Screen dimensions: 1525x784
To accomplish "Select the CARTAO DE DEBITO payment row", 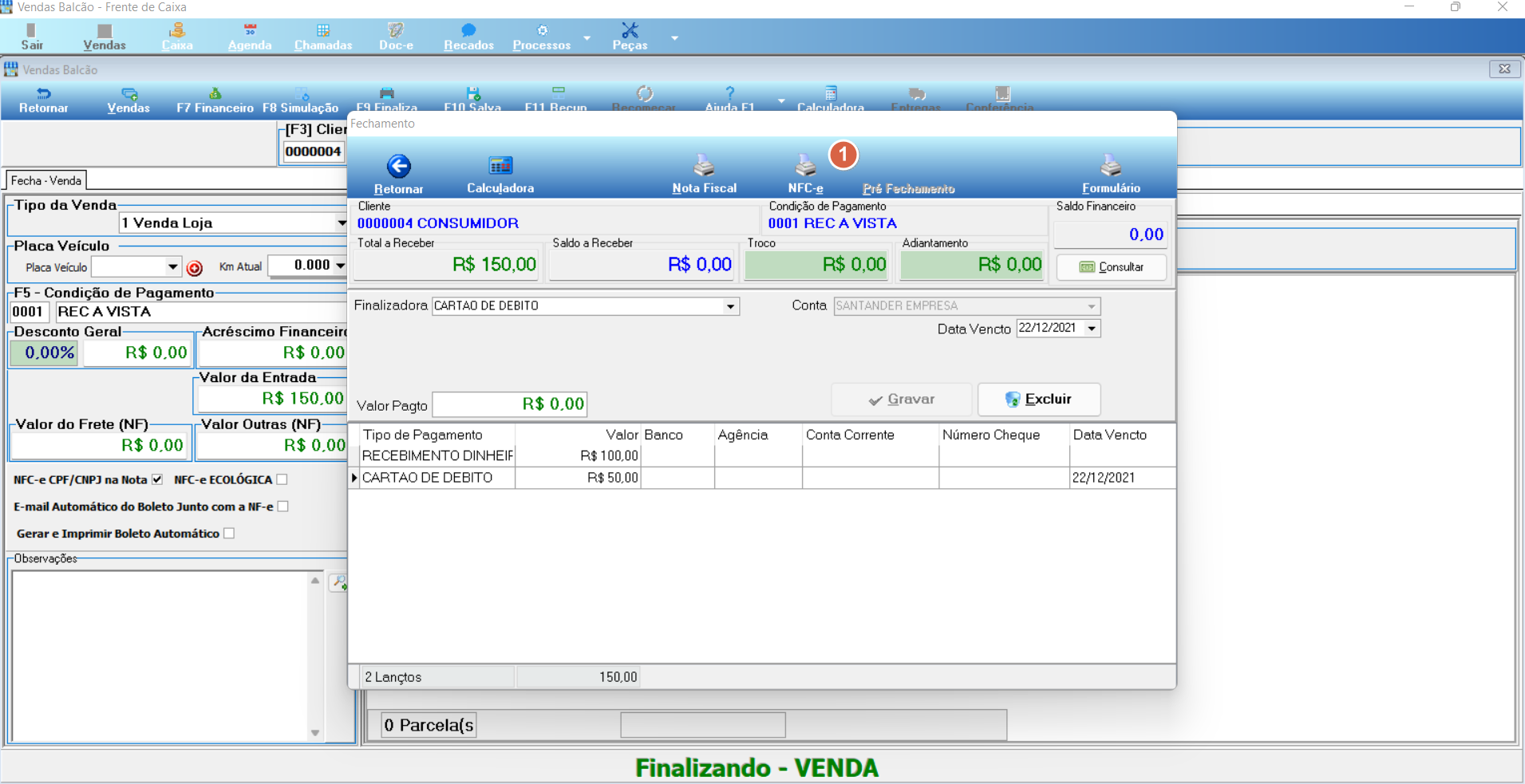I will coord(762,478).
